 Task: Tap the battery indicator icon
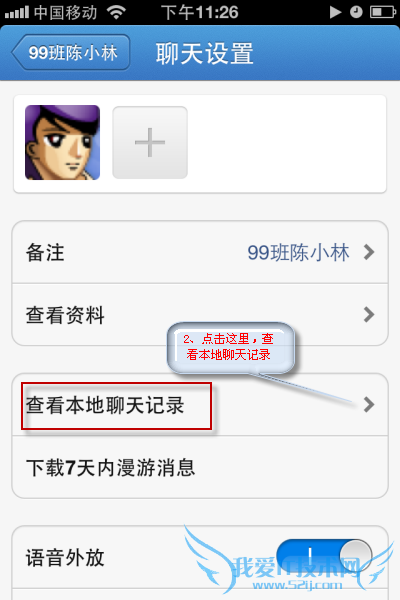click(x=382, y=12)
